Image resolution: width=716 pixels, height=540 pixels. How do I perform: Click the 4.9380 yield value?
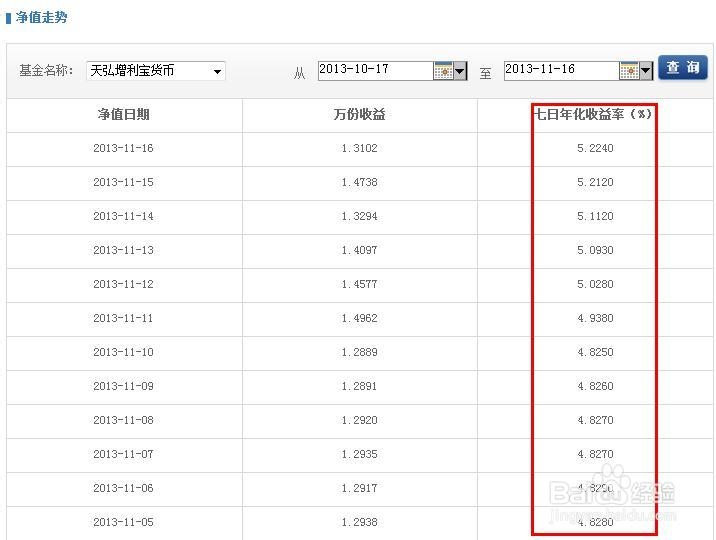pos(595,318)
